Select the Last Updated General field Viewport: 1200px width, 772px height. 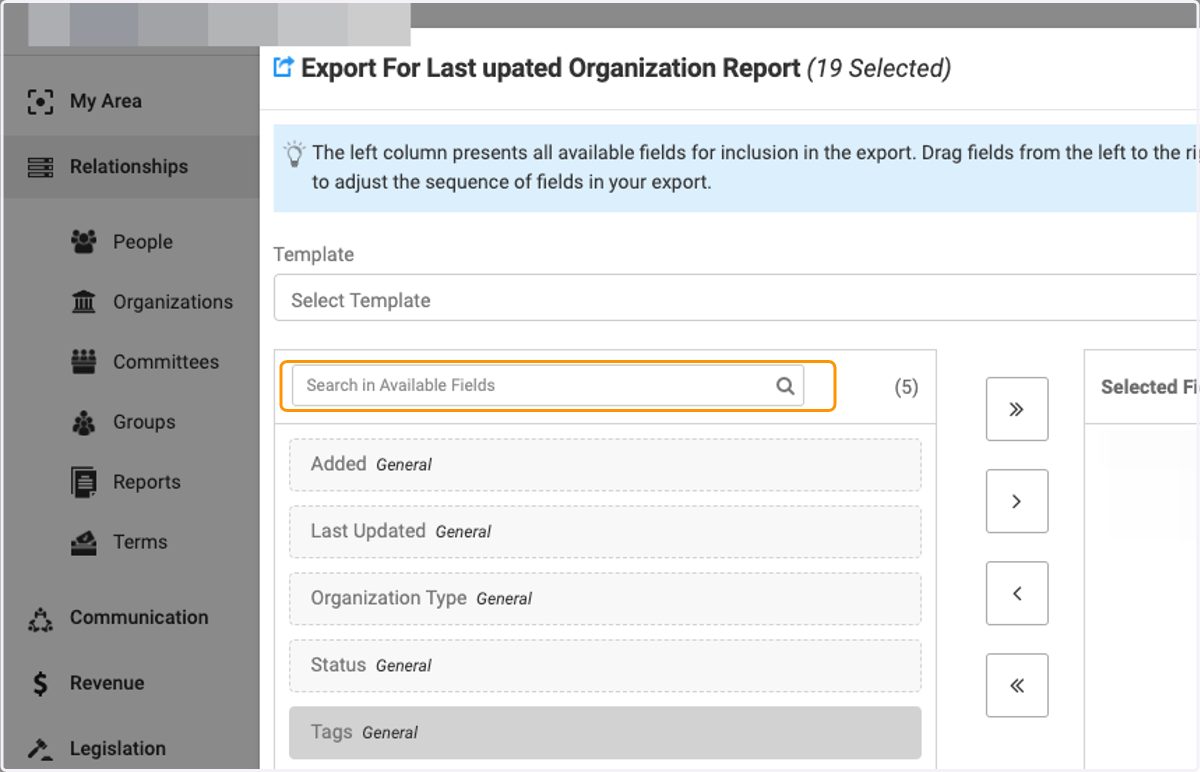pyautogui.click(x=605, y=532)
